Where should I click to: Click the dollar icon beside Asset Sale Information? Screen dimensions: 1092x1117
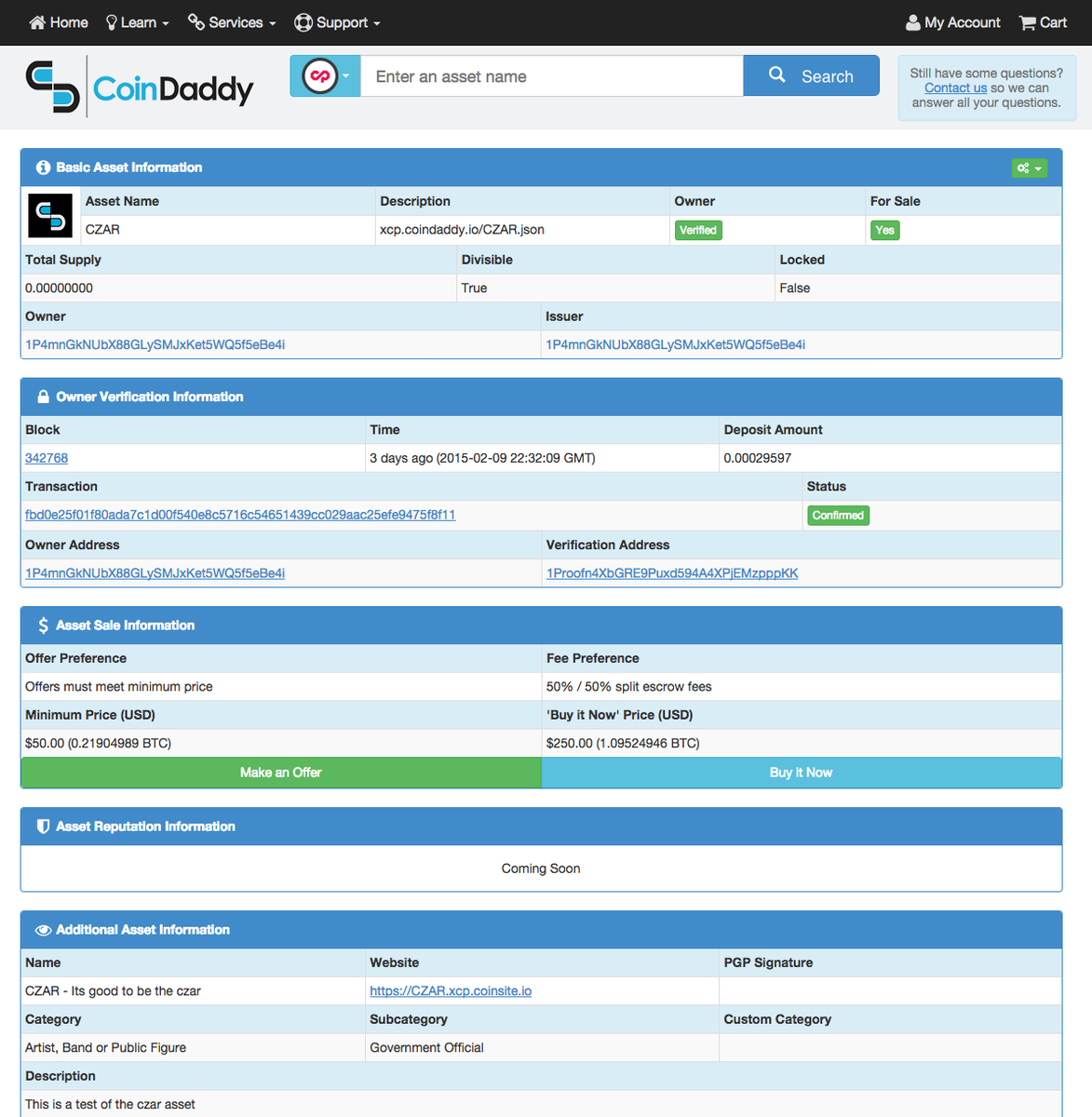coord(43,626)
